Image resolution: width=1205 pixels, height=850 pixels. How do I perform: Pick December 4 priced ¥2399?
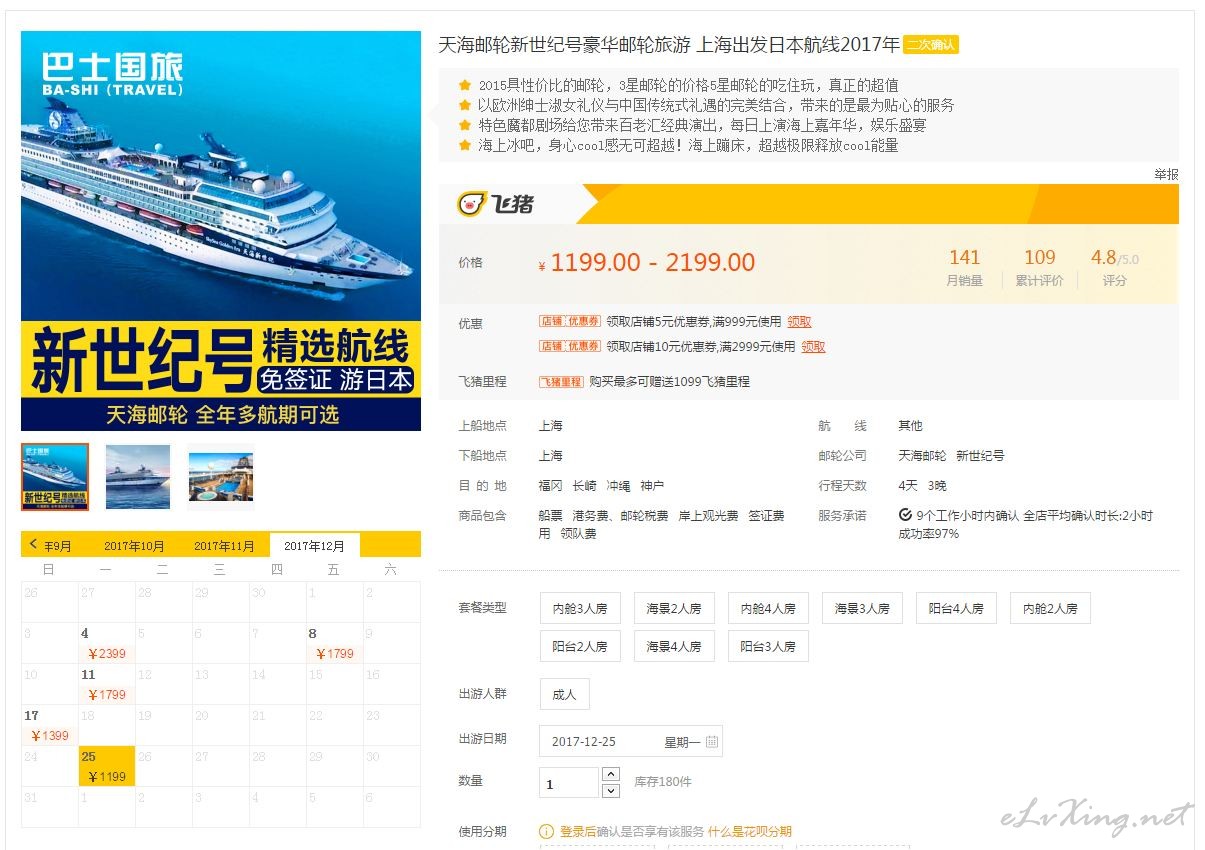tap(106, 643)
